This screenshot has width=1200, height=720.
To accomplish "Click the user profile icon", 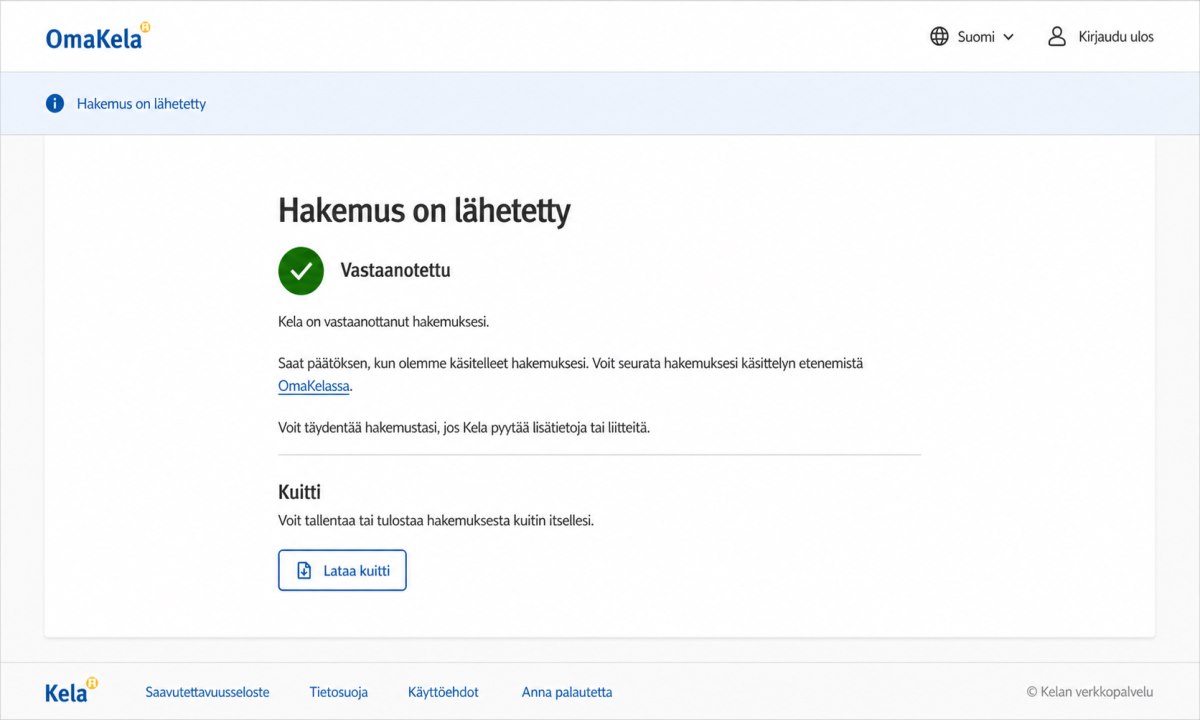I will (x=1057, y=37).
